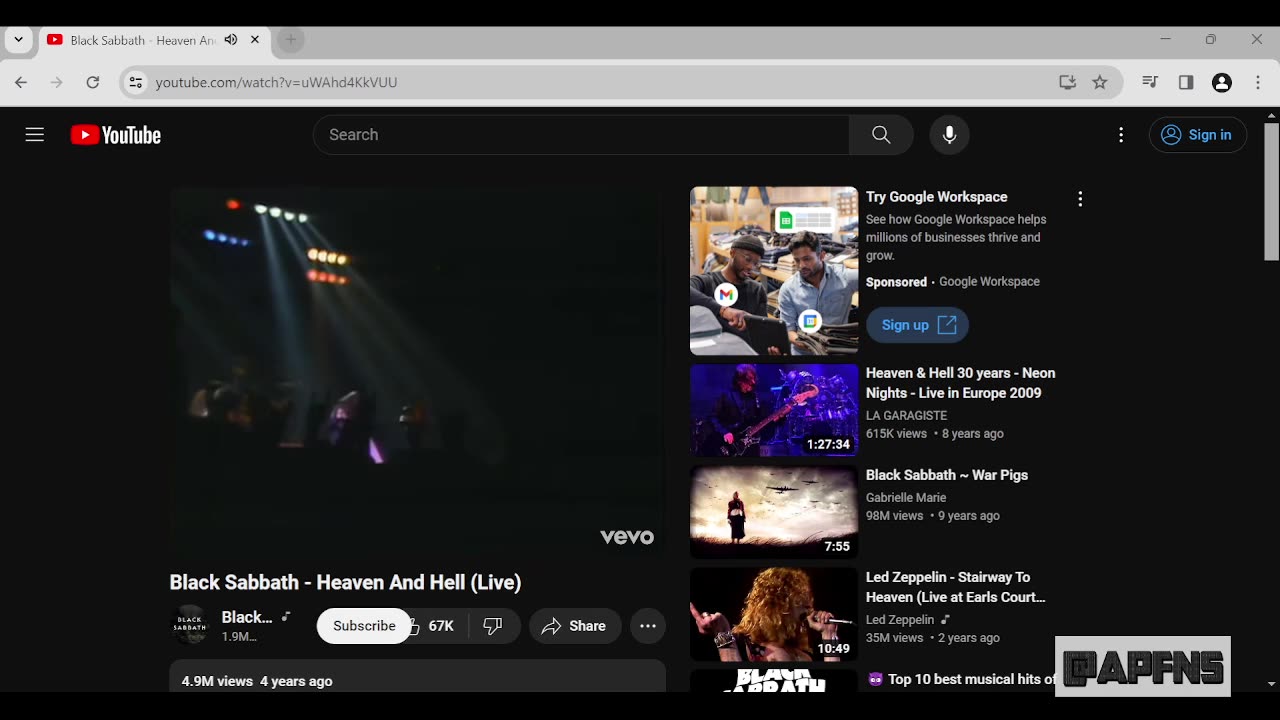1280x720 pixels.
Task: Open Gabrielle Marie channel name
Action: [x=906, y=497]
